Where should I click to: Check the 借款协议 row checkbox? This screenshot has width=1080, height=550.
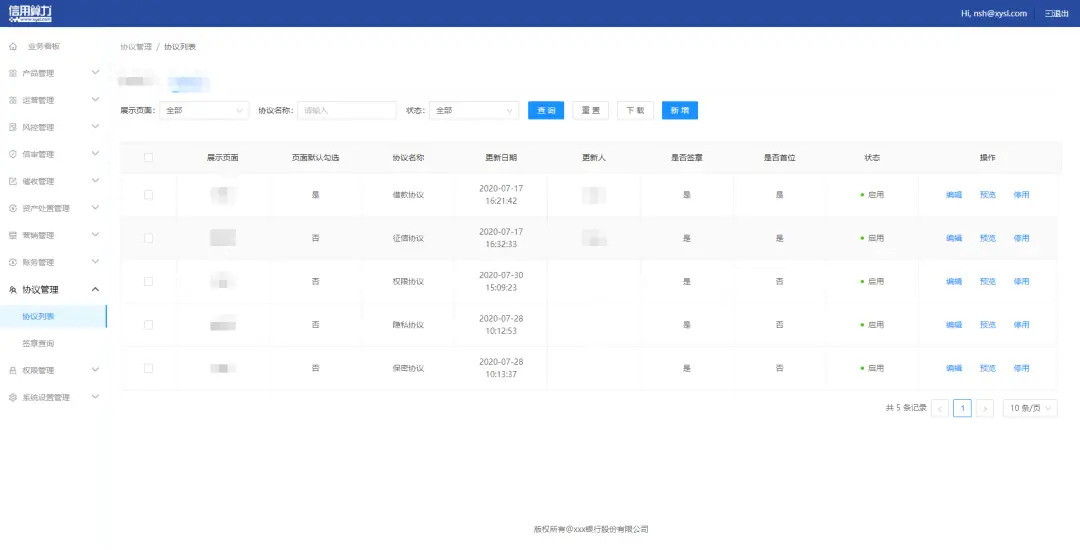coord(149,195)
